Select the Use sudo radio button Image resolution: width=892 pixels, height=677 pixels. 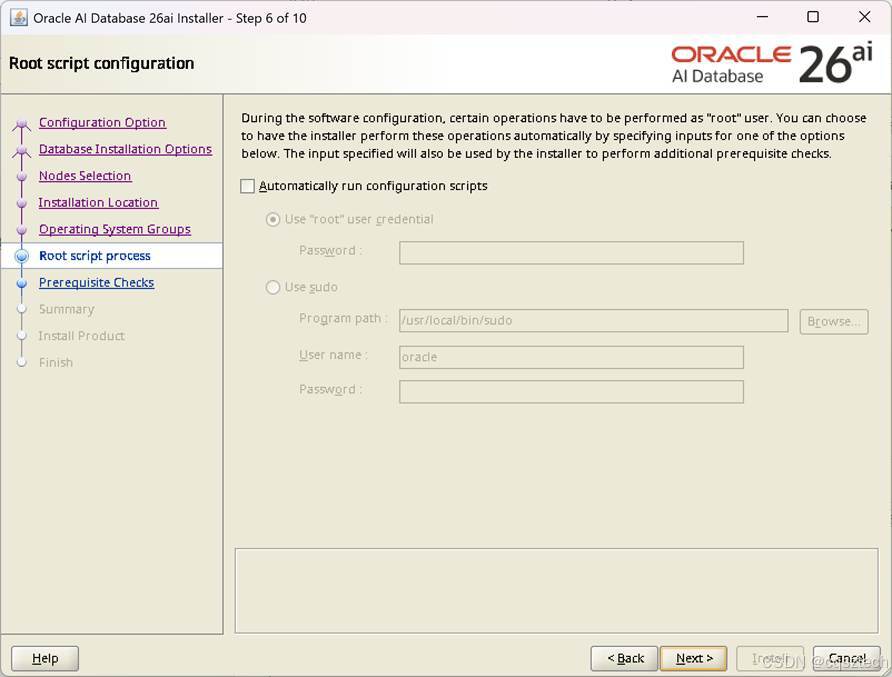click(273, 287)
